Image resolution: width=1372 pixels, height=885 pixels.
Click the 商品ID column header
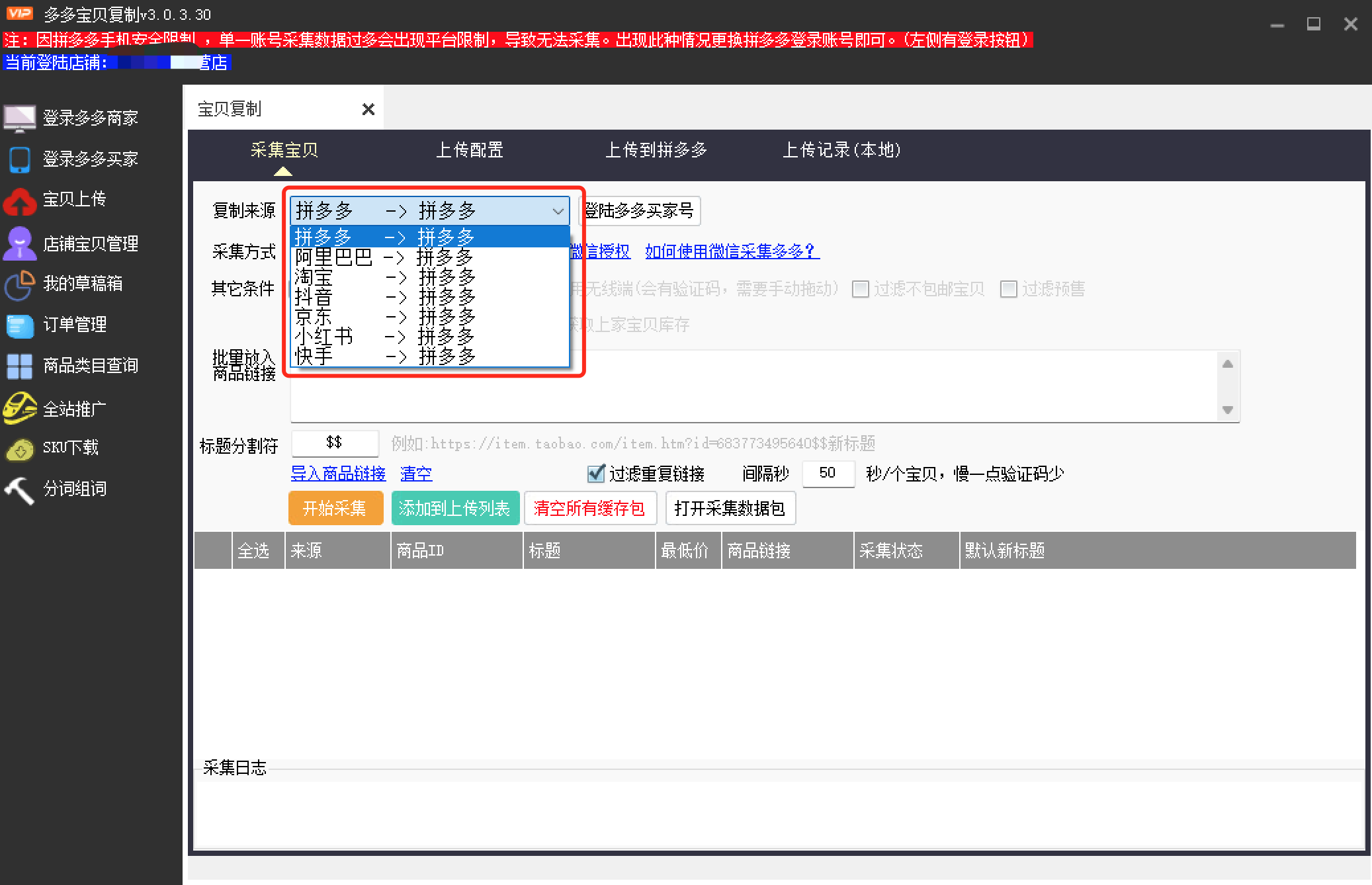[x=456, y=550]
